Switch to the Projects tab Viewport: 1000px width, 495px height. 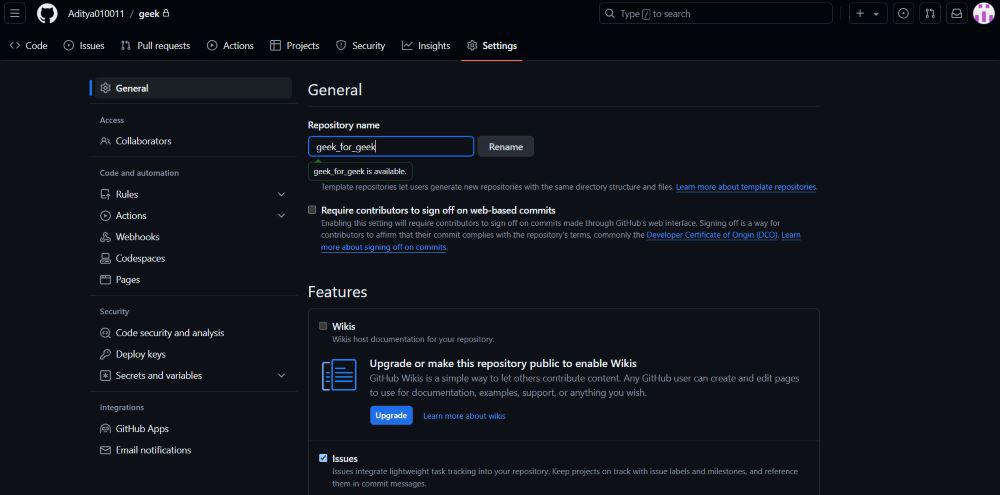pyautogui.click(x=295, y=45)
